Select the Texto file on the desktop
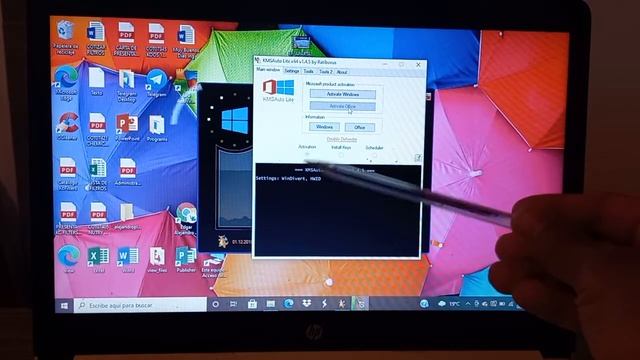 tap(96, 82)
